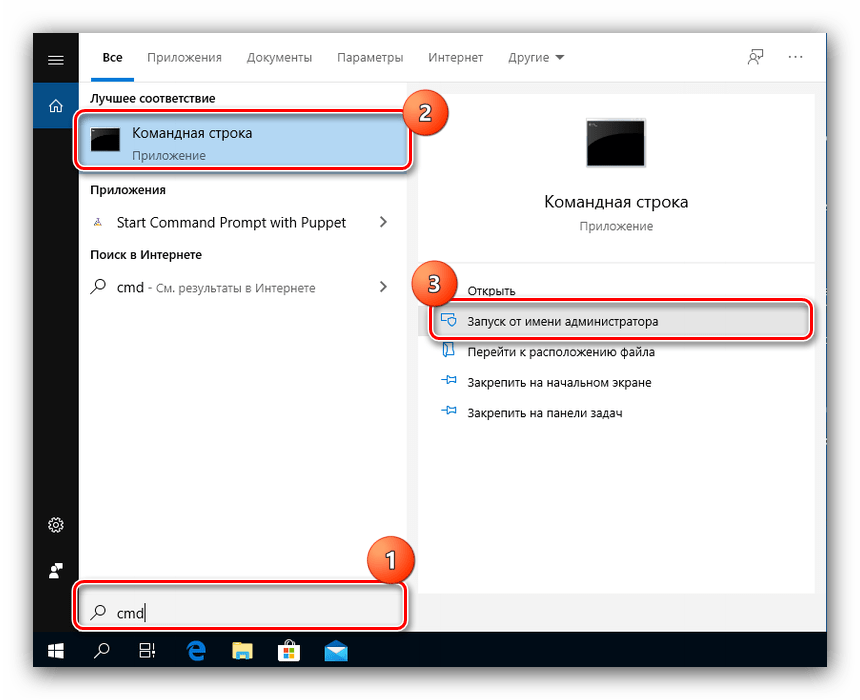Click the small Command Prompt icon in best match
Viewport: 860px width, 700px height.
click(x=105, y=140)
